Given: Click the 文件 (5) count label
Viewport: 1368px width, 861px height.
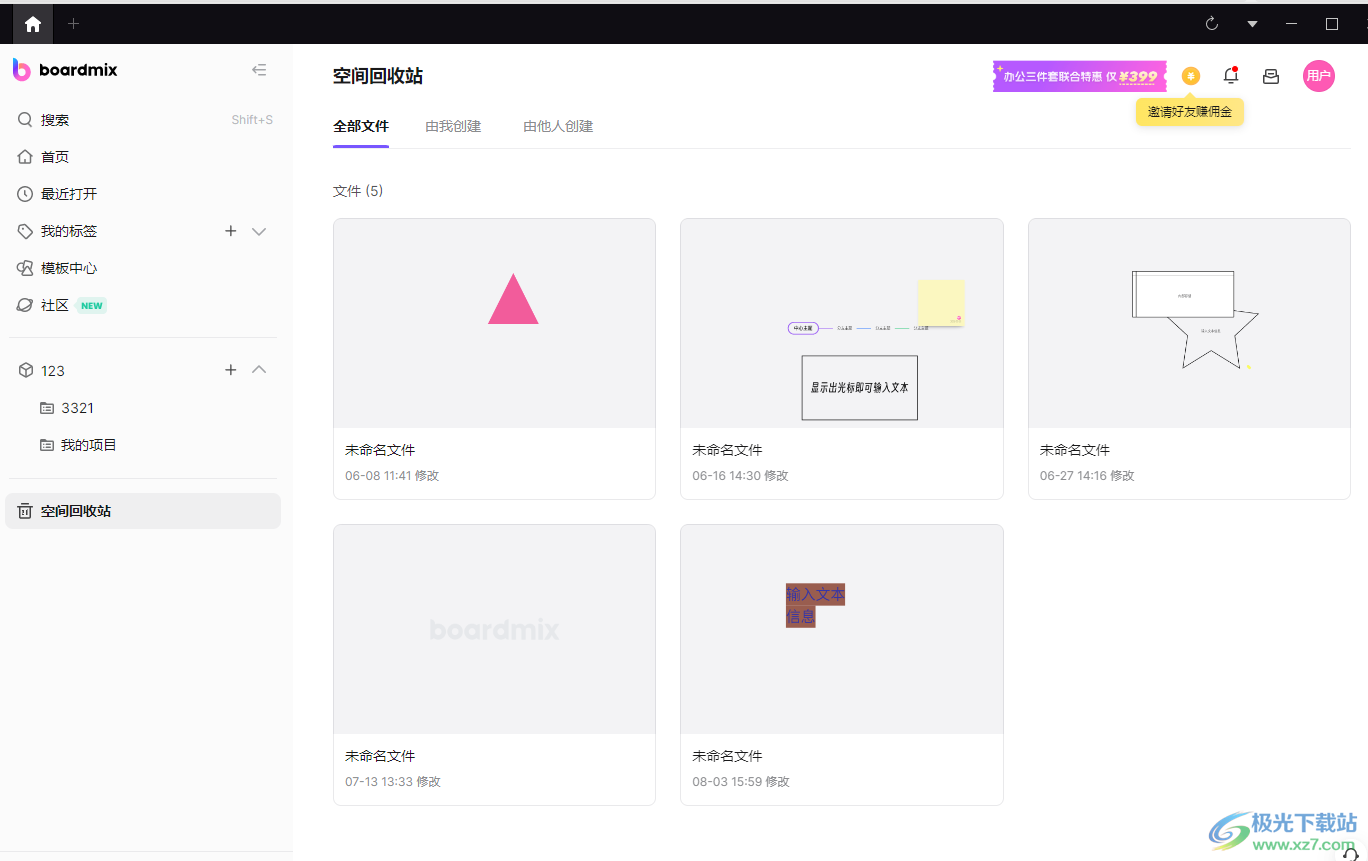Looking at the screenshot, I should [358, 191].
